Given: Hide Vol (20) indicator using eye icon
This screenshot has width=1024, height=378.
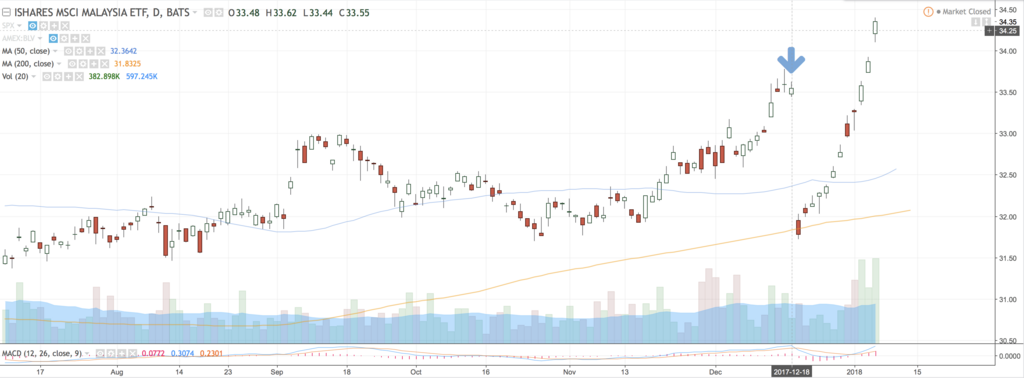Looking at the screenshot, I should click(46, 76).
